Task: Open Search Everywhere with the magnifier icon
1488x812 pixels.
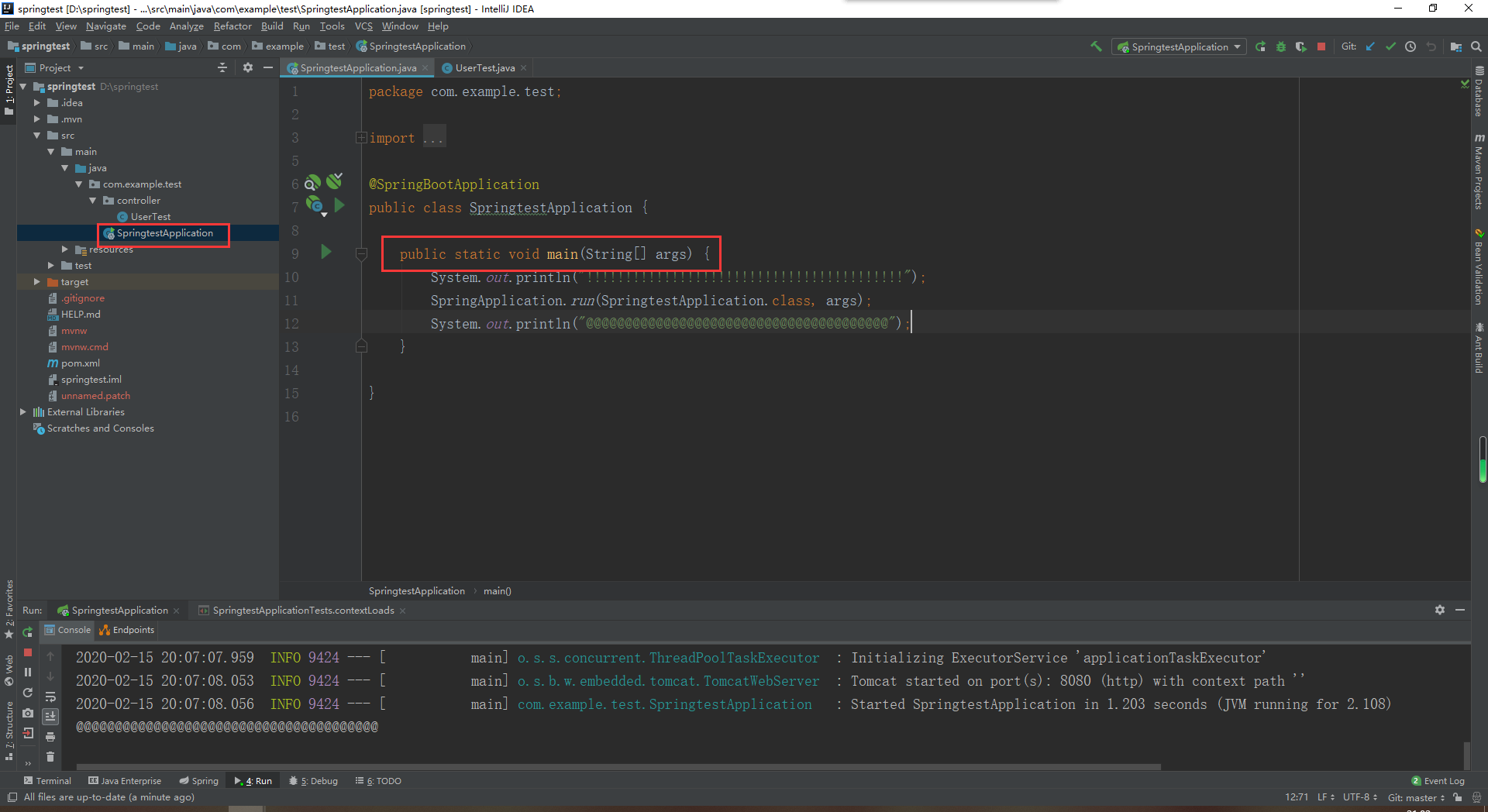Action: click(x=1476, y=46)
